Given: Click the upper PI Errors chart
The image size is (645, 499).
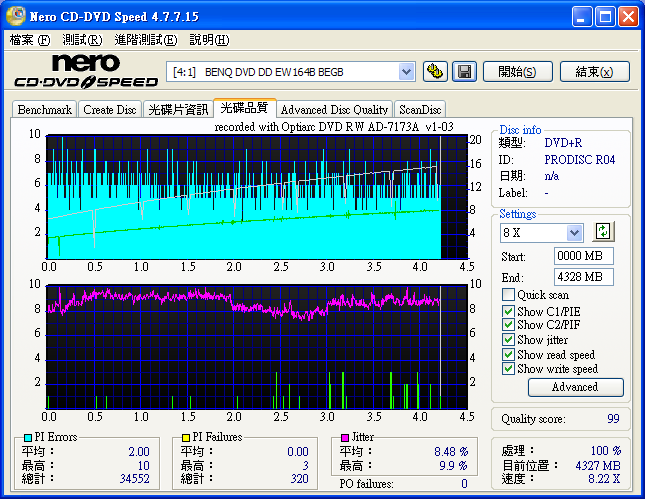Looking at the screenshot, I should tap(257, 197).
